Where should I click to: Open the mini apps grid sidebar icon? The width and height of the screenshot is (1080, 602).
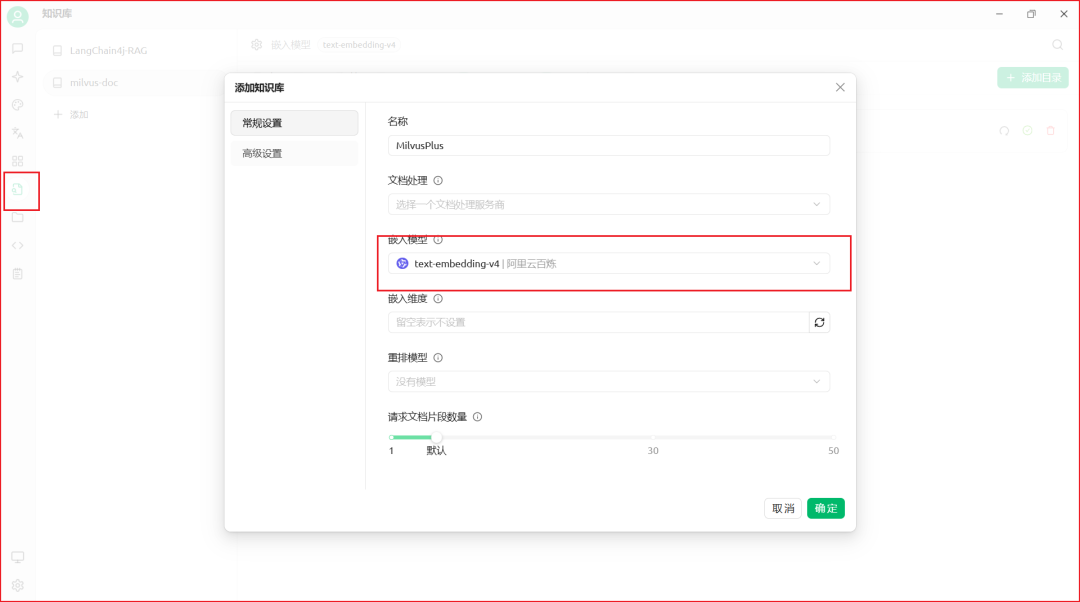coord(18,161)
